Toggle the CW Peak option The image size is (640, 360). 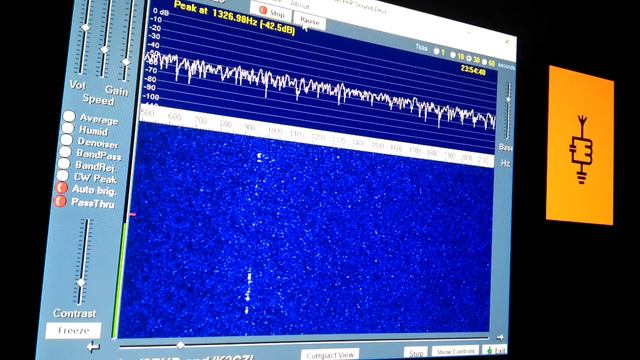[62, 176]
